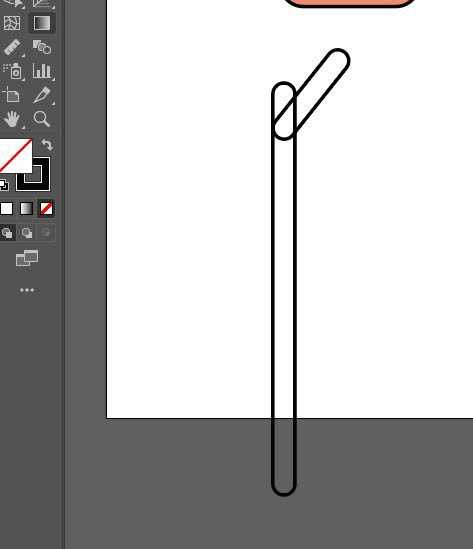Select the Artboard tool
This screenshot has width=473, height=549.
click(x=12, y=95)
